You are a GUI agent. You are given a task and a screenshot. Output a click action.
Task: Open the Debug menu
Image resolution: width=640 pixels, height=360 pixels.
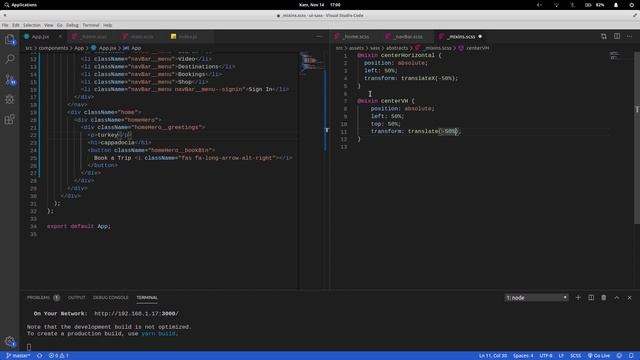72,25
